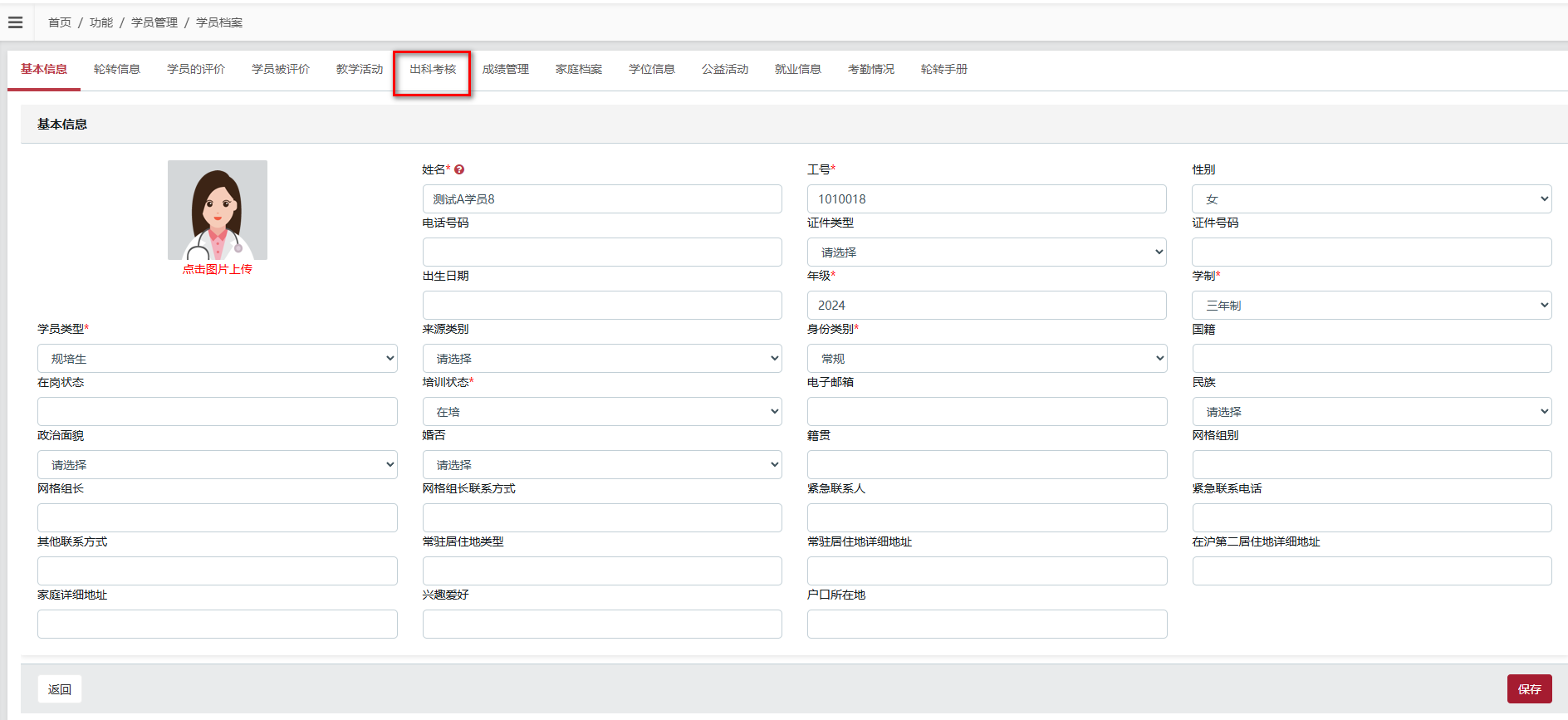Open the 学员被评价 tab
The image size is (1568, 720).
(x=281, y=69)
